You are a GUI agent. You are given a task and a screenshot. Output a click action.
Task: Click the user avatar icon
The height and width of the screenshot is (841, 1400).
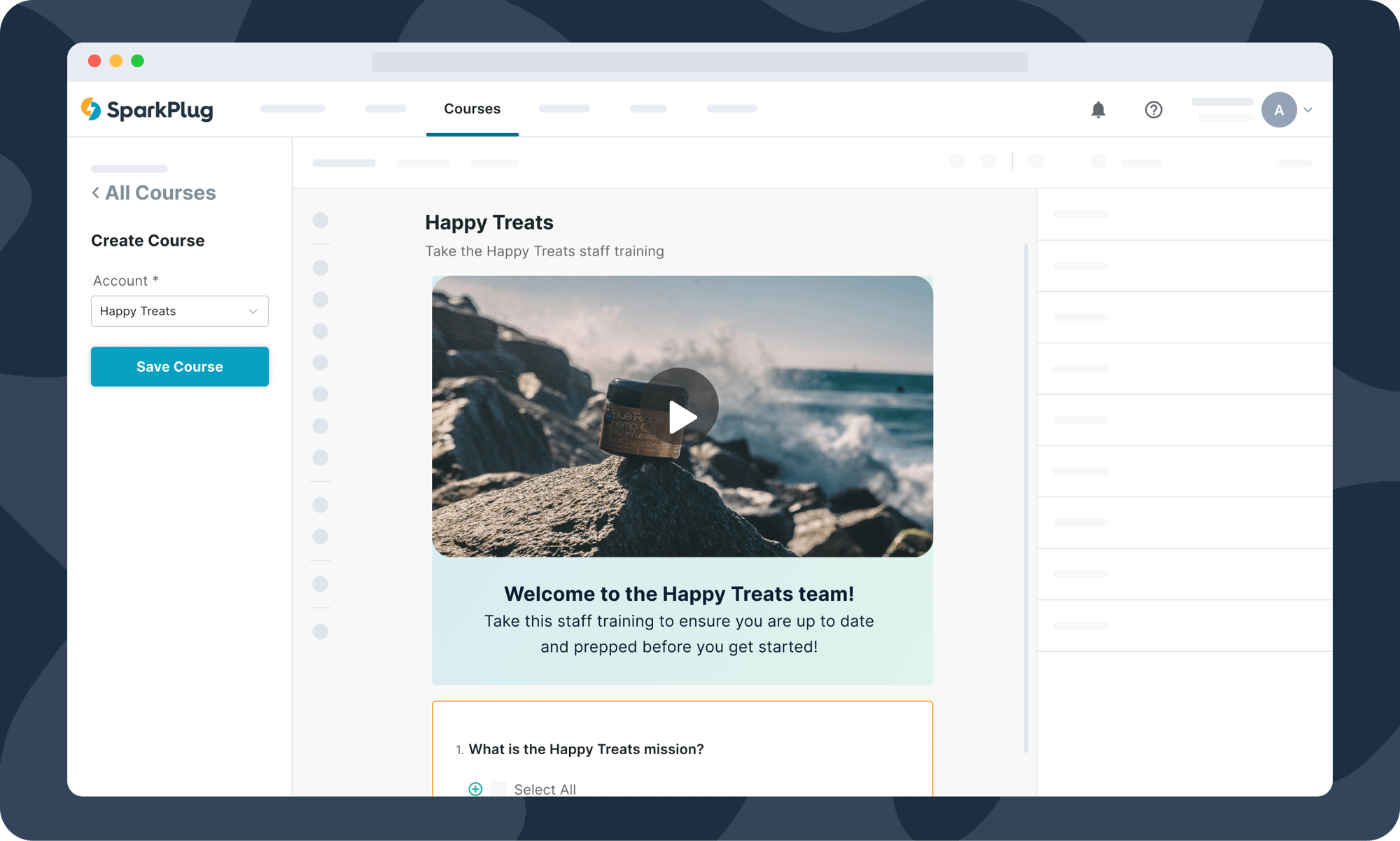(x=1279, y=109)
